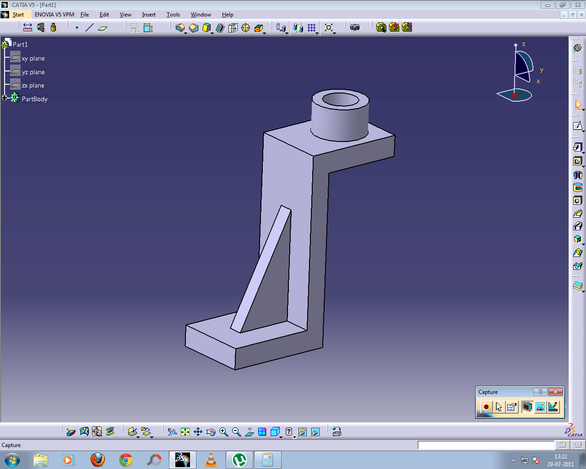Toggle Screen mode in Capture toolbar
The width and height of the screenshot is (586, 469).
(x=527, y=407)
